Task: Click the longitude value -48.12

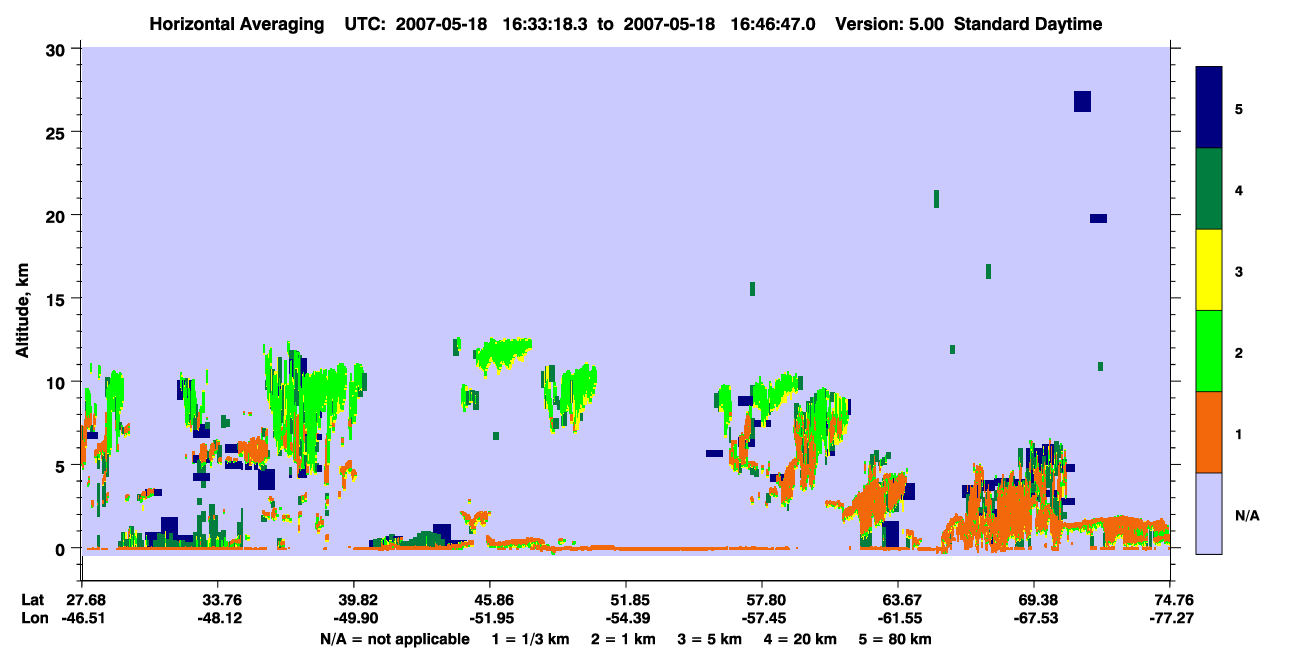Action: tap(218, 618)
